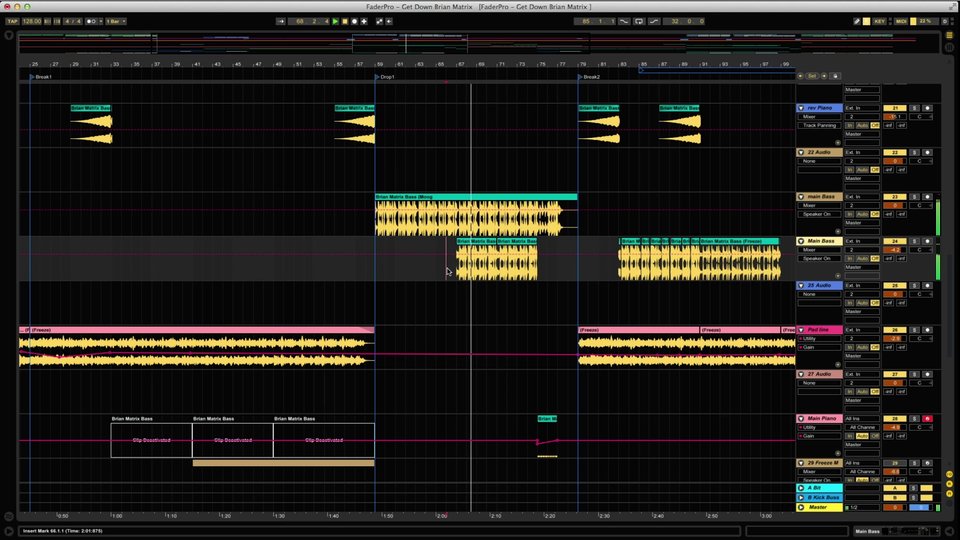Click the overview unfold button
Image resolution: width=960 pixels, height=540 pixels.
coord(9,36)
